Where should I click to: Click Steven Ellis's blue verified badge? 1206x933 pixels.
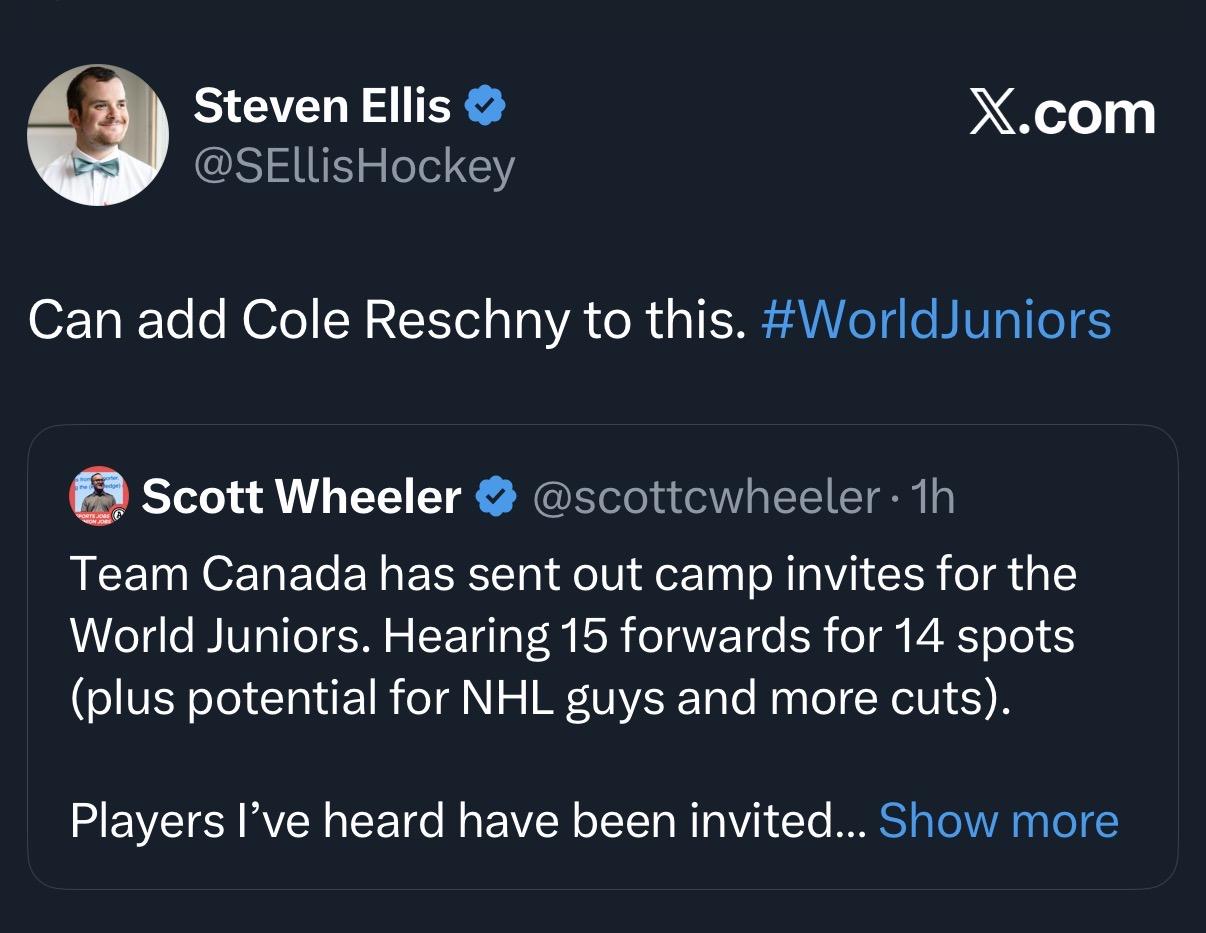click(486, 106)
